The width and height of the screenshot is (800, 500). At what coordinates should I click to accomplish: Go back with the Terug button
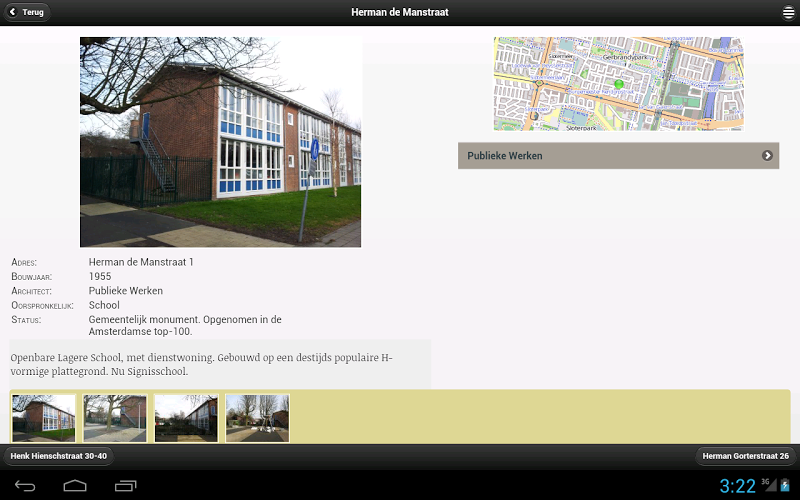pyautogui.click(x=27, y=12)
